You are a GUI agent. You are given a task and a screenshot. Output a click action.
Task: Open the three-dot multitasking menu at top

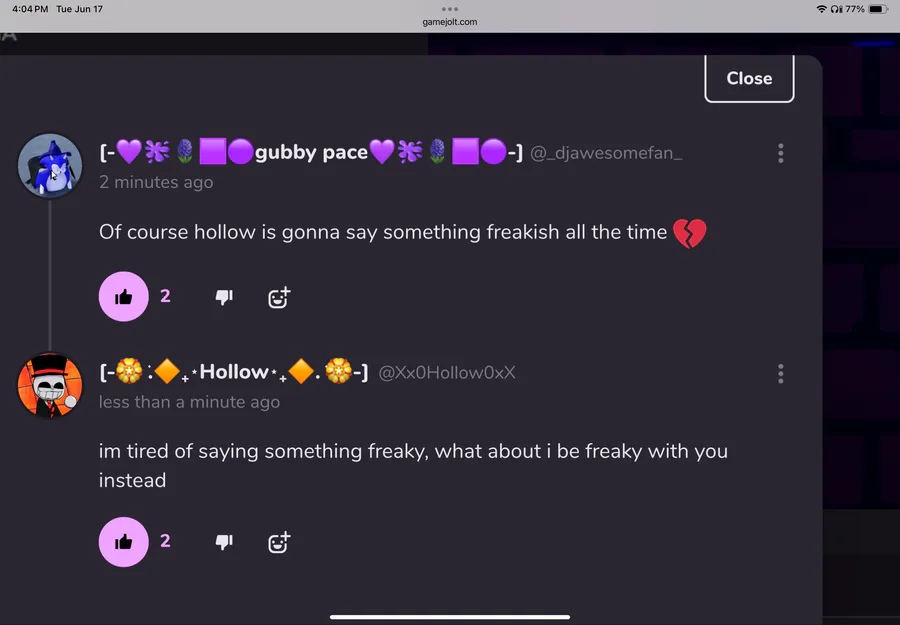(450, 9)
